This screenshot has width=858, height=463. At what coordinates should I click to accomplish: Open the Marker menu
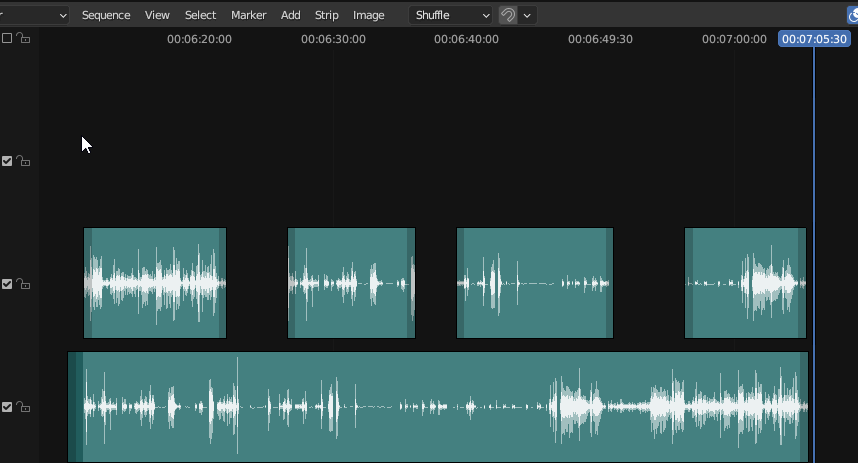coord(248,15)
